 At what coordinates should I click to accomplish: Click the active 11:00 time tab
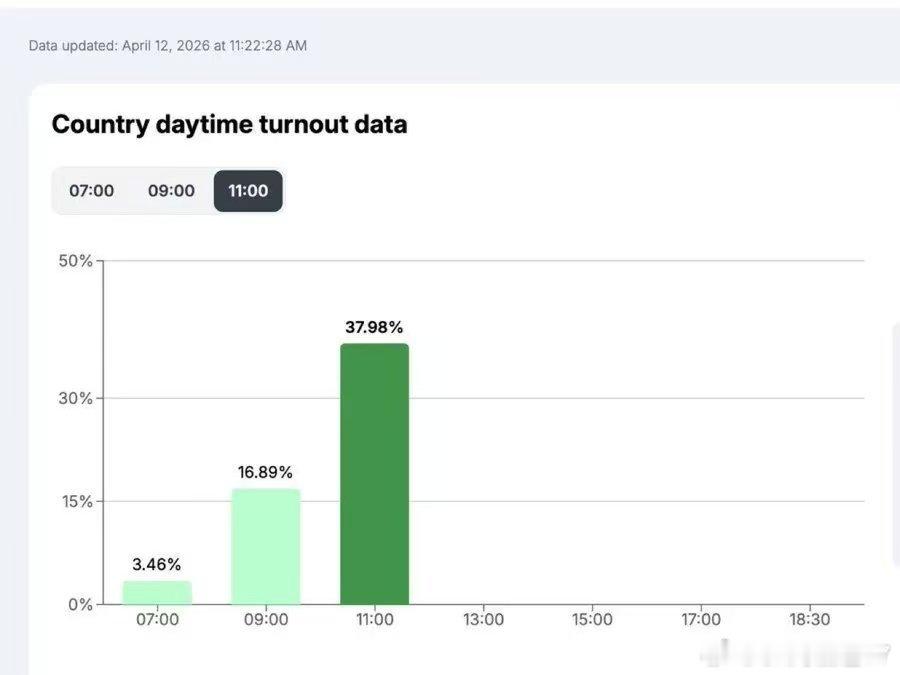[248, 191]
